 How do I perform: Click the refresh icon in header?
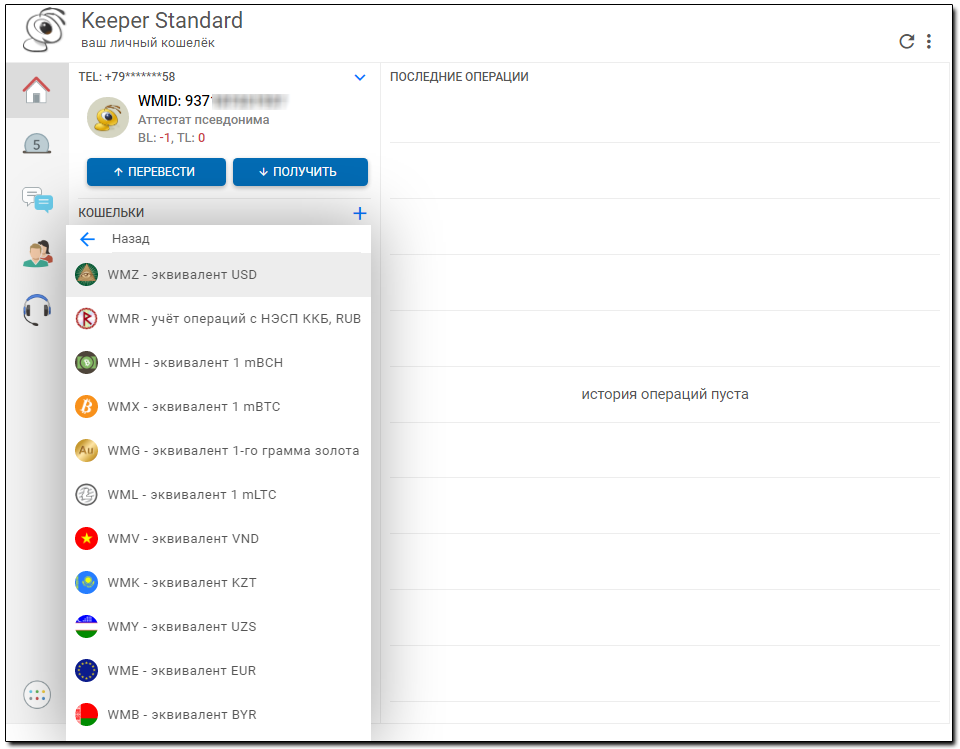tap(907, 41)
